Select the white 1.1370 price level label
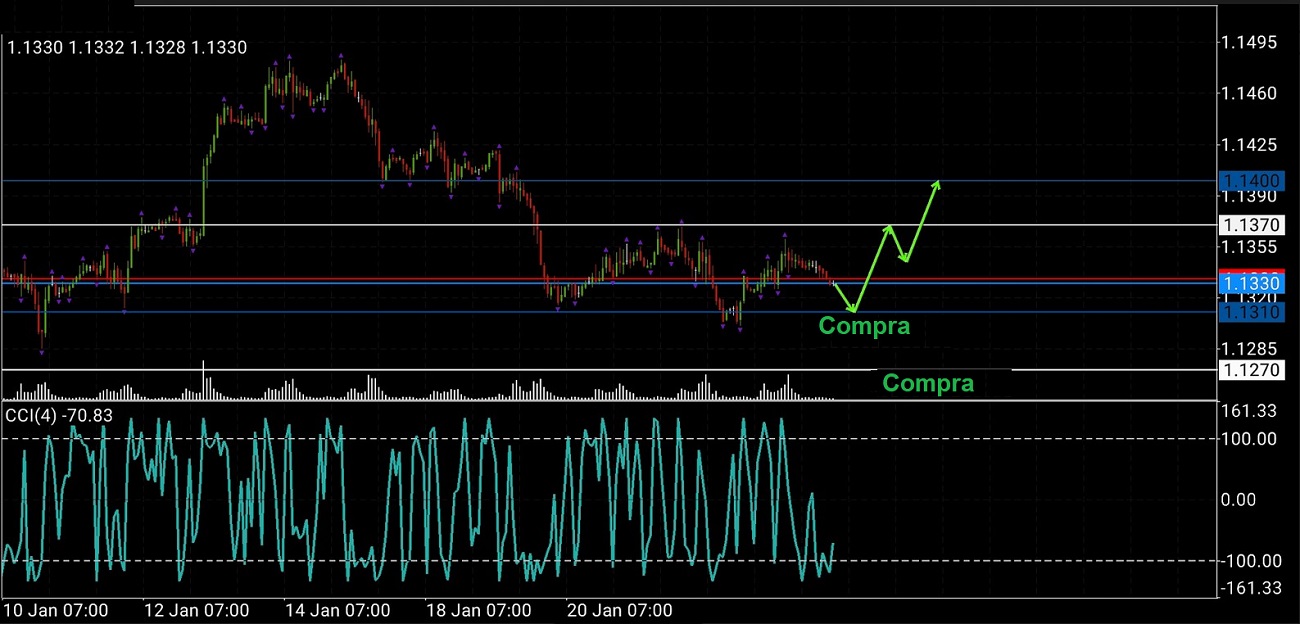This screenshot has width=1300, height=624. 1250,226
